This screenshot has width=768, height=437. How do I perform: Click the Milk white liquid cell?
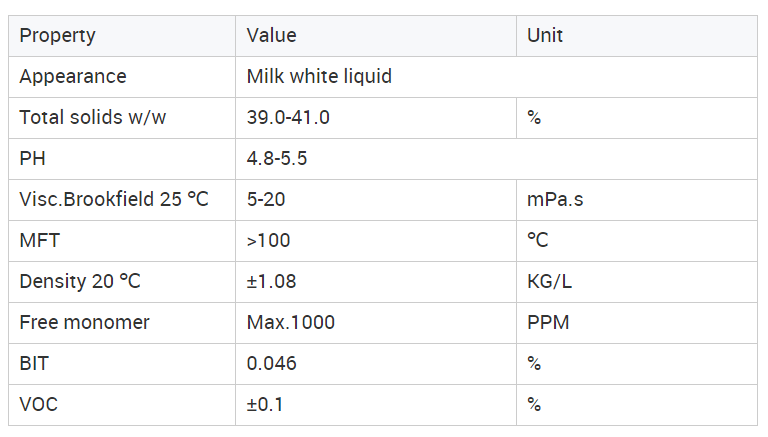point(496,77)
